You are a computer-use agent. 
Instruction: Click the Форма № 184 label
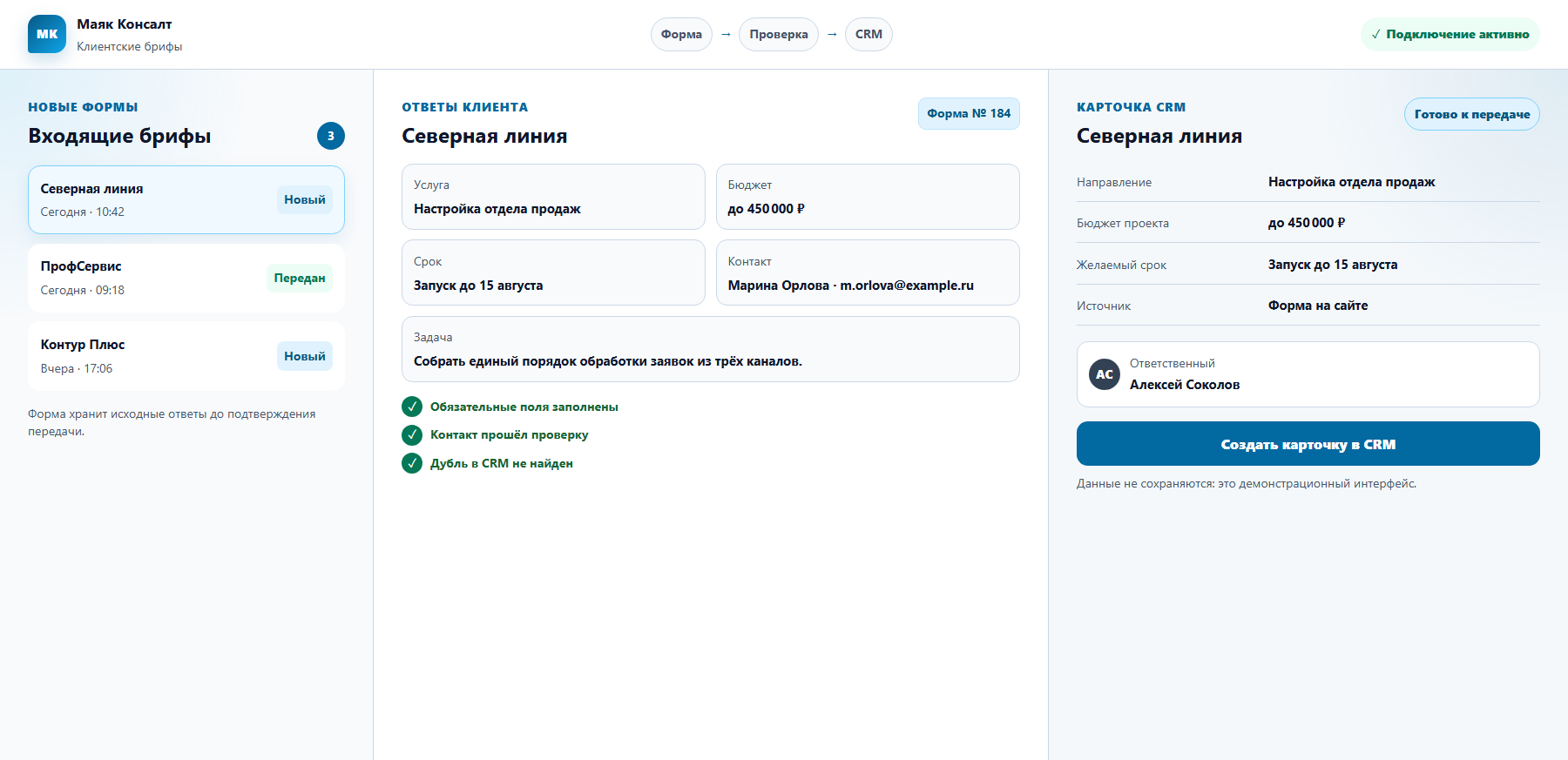969,113
